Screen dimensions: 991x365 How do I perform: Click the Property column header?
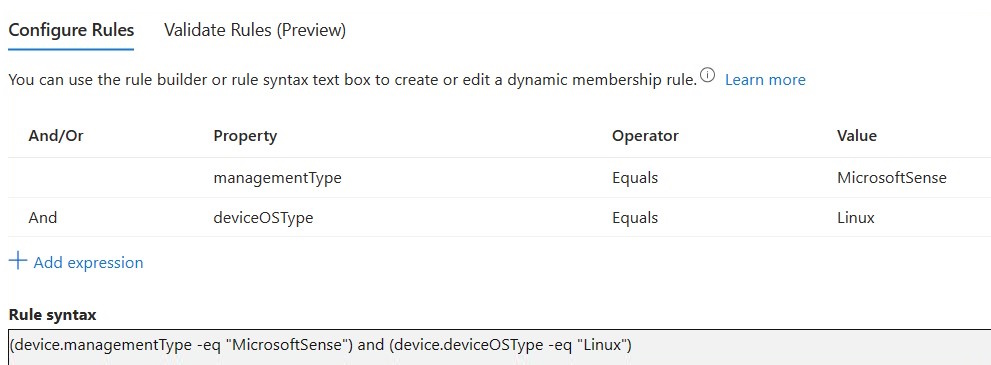245,136
